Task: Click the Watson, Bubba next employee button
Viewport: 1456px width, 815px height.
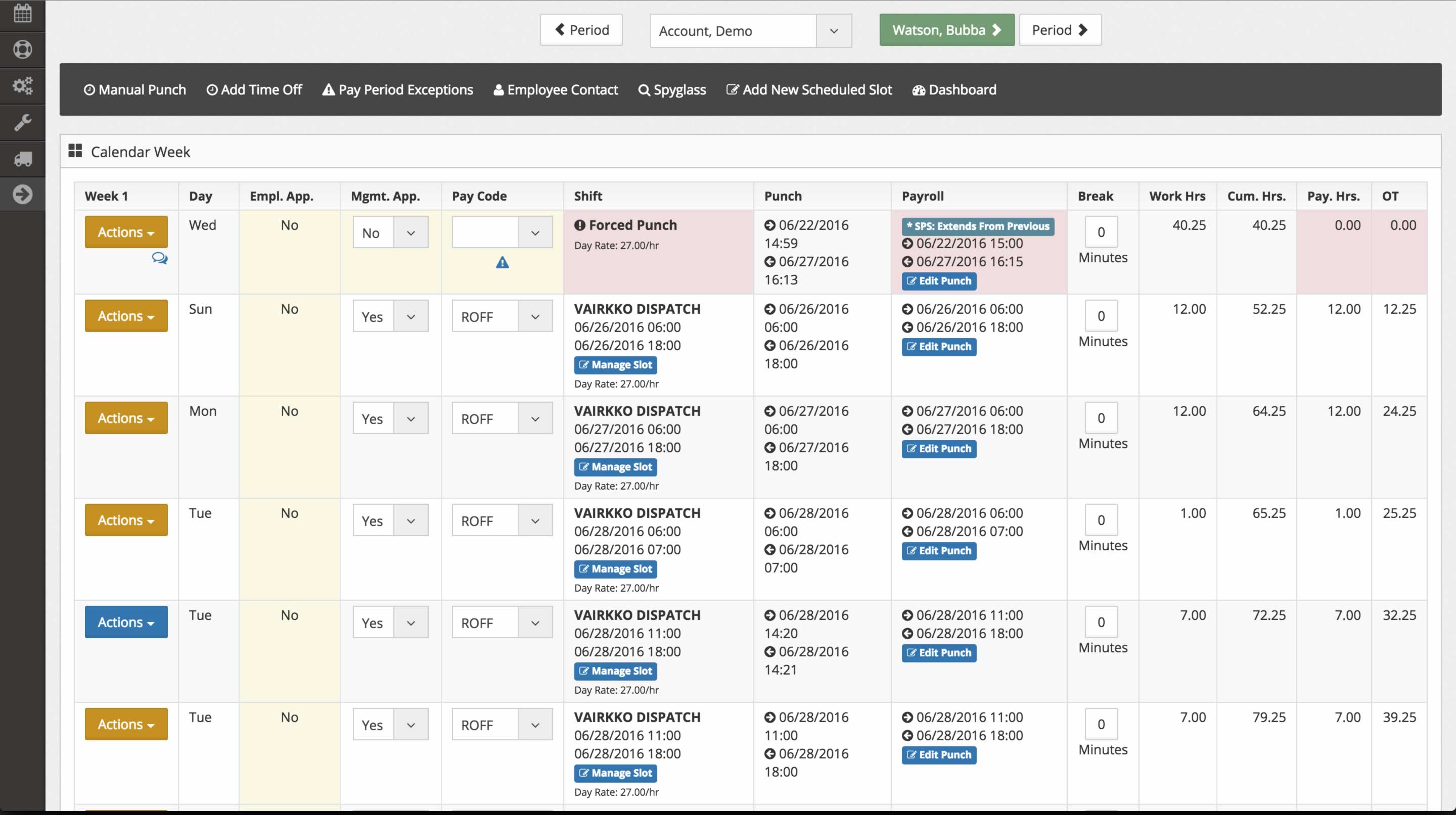Action: (x=946, y=30)
